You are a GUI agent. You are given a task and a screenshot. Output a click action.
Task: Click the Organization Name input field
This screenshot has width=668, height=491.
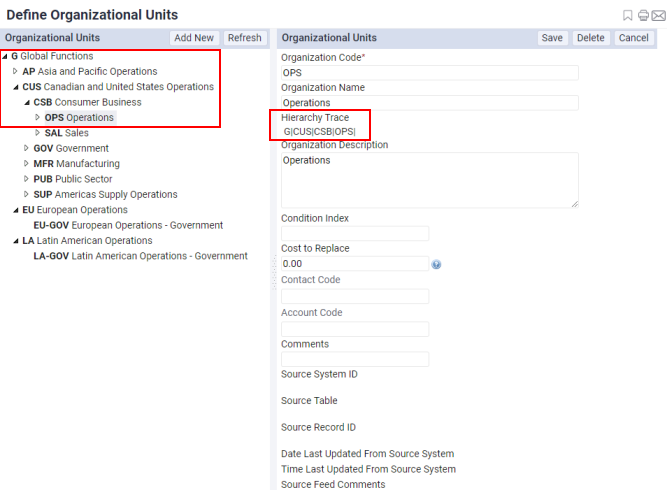(x=429, y=103)
